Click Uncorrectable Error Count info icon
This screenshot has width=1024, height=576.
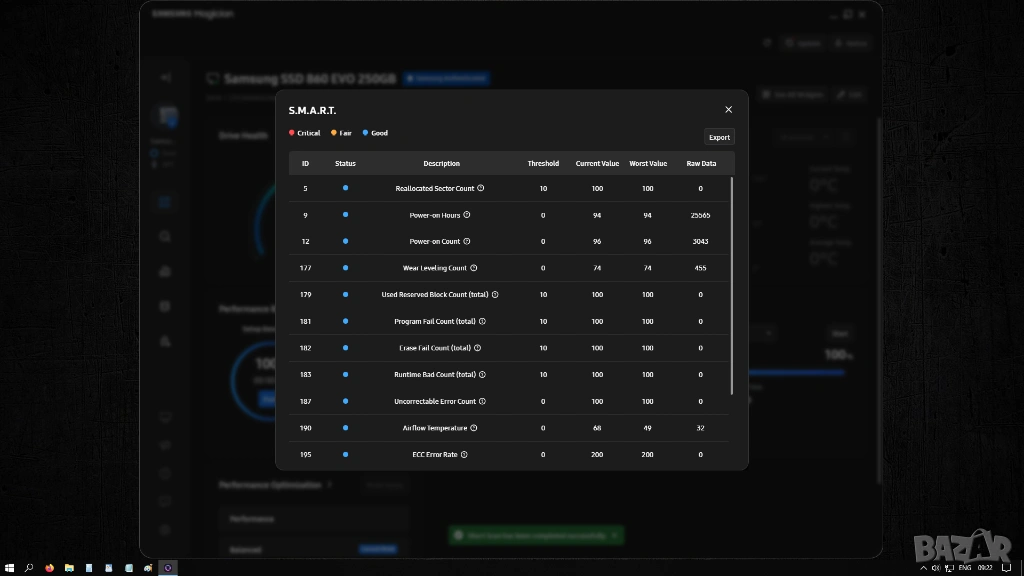tap(483, 401)
